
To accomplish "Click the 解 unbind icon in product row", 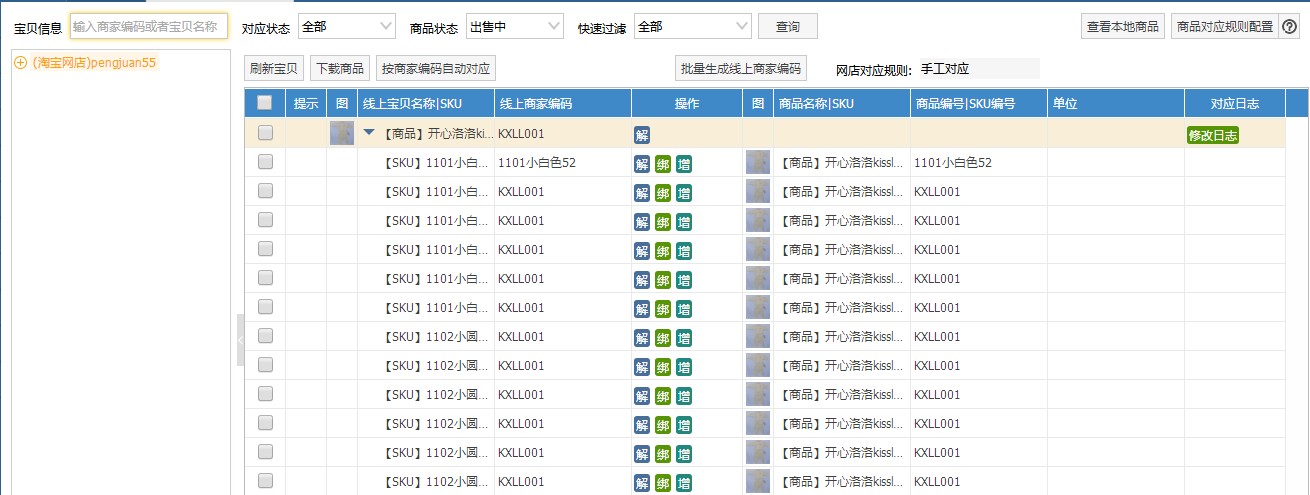I will [x=642, y=134].
